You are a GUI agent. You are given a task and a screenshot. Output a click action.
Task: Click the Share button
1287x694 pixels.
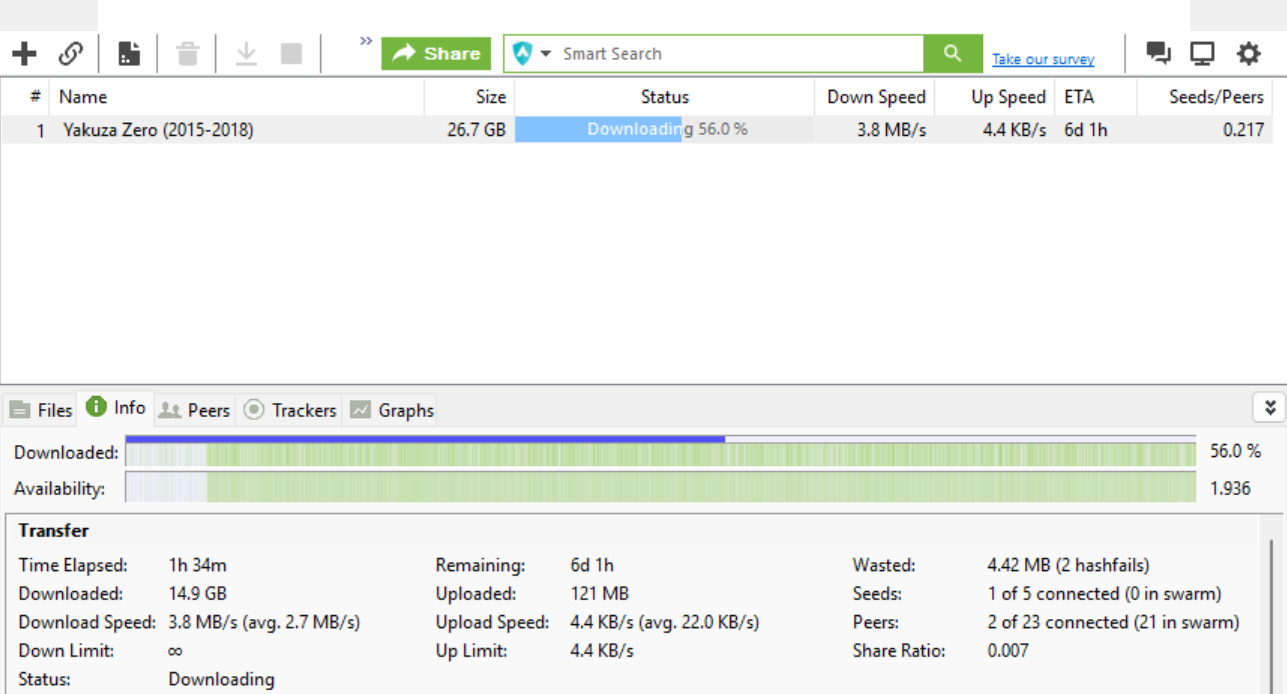pyautogui.click(x=436, y=54)
